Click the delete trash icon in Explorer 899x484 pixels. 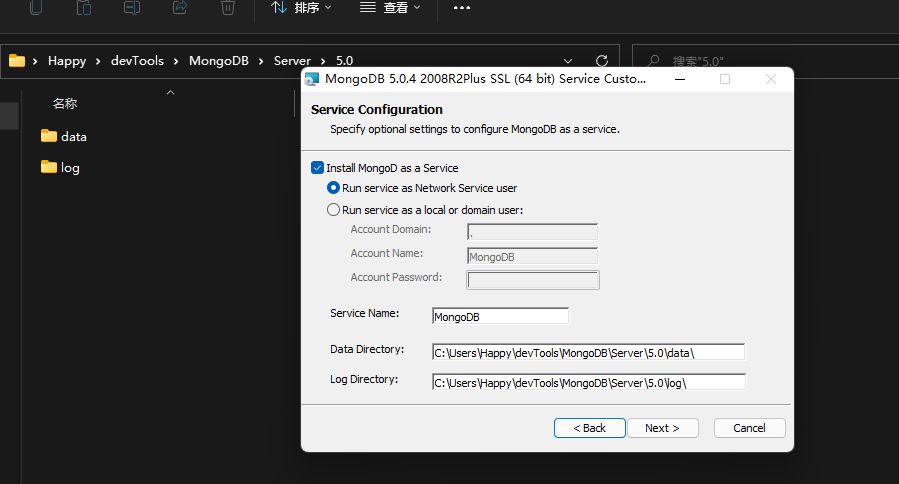click(x=228, y=7)
